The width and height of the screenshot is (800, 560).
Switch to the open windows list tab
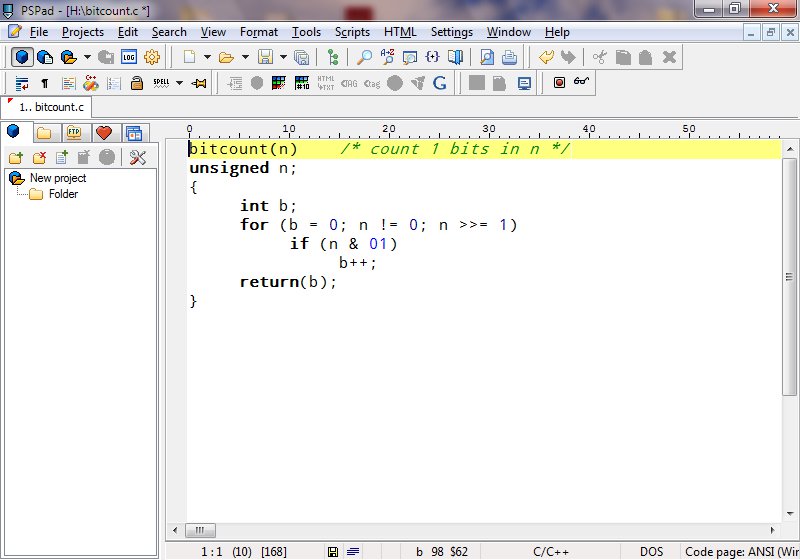click(134, 133)
